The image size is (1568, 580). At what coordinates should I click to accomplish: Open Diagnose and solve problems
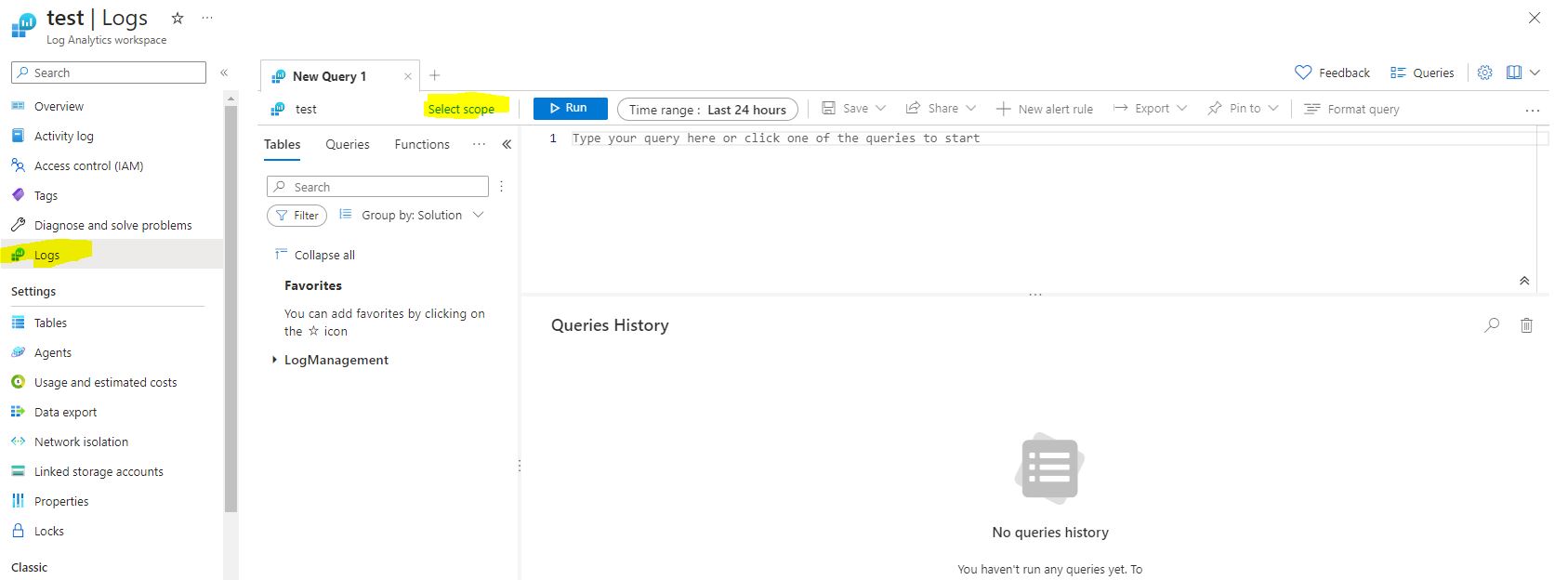pyautogui.click(x=112, y=225)
